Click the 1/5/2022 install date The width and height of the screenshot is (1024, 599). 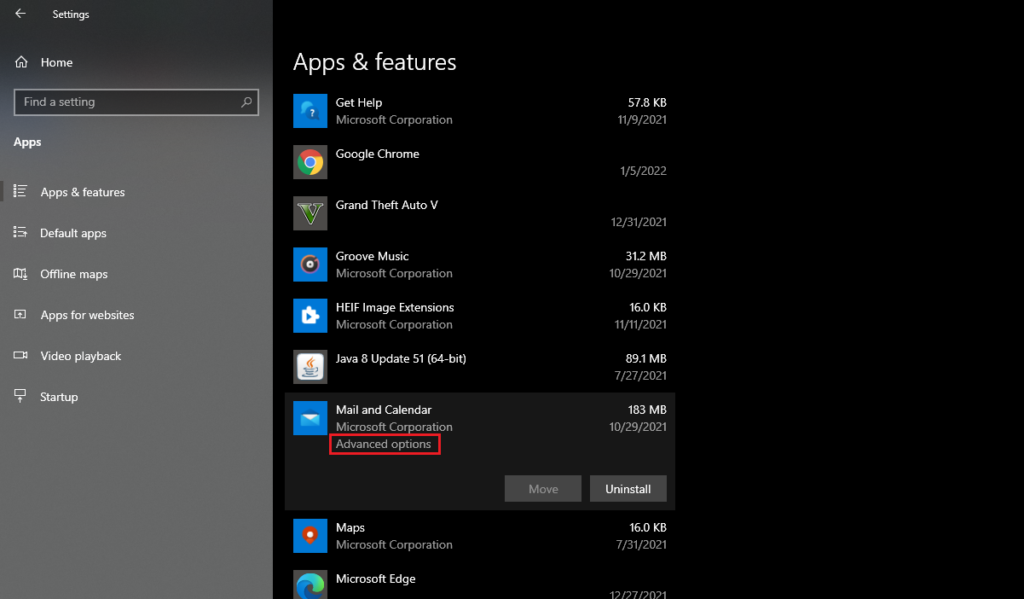pos(643,170)
